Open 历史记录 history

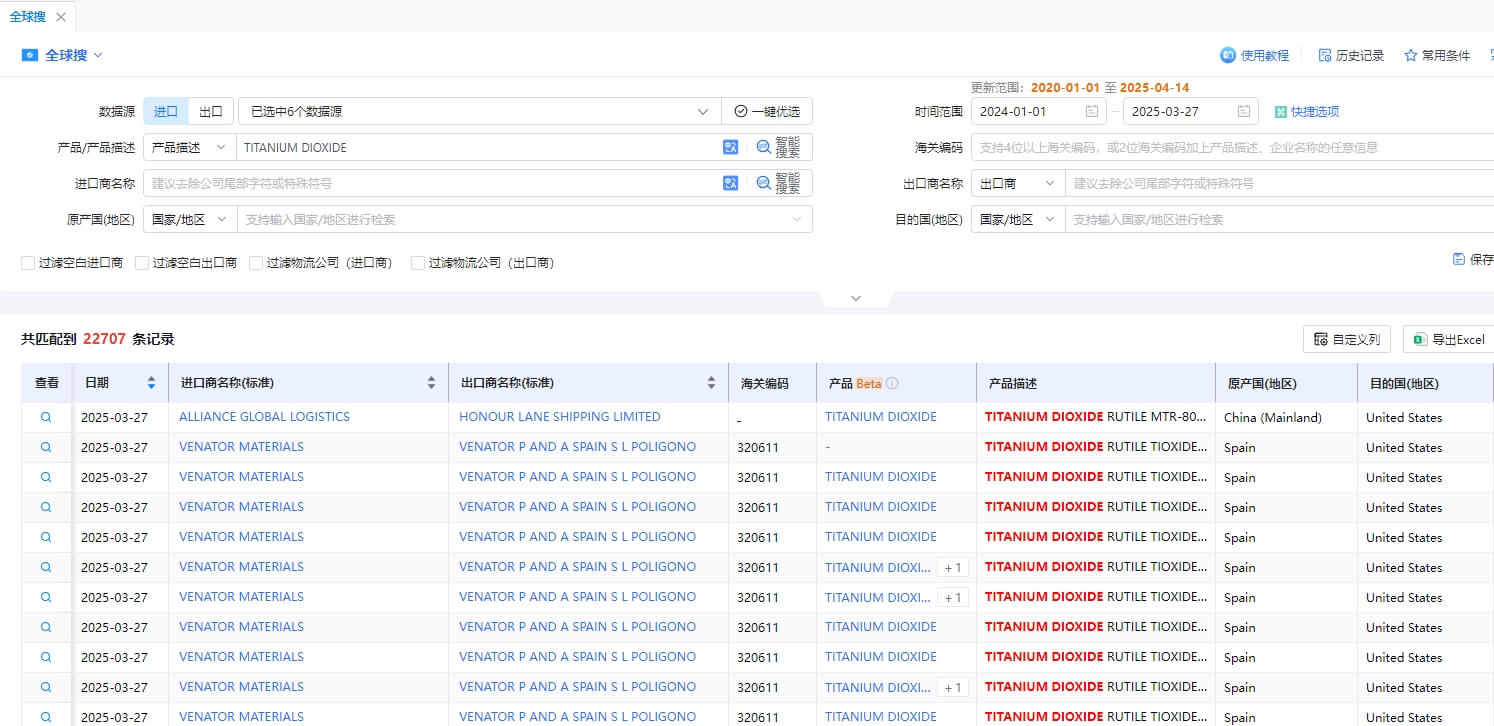1351,56
